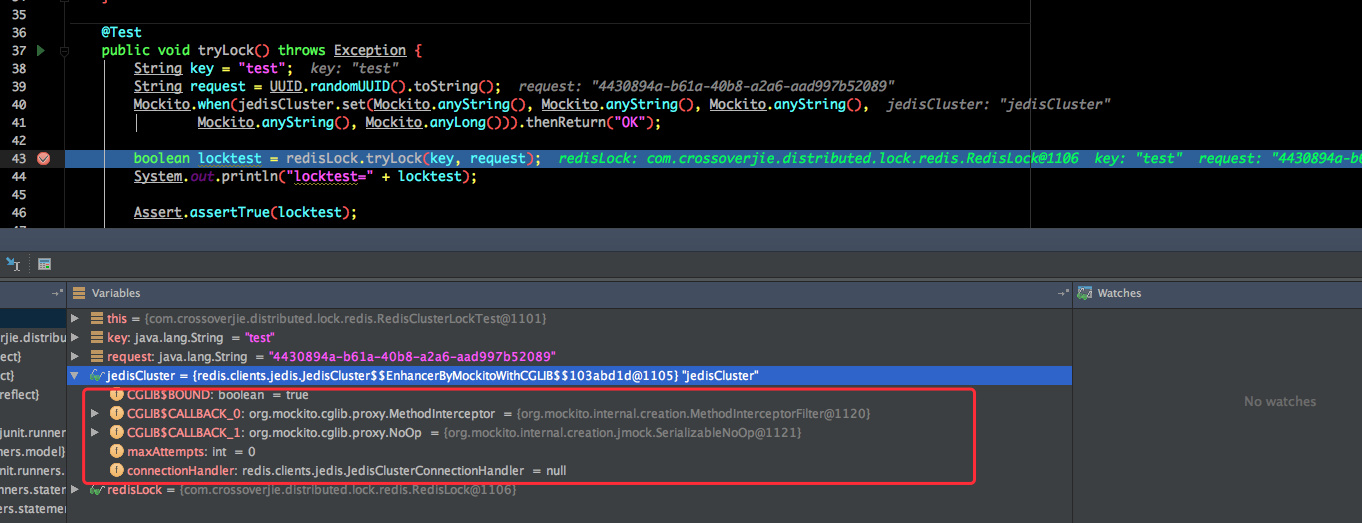Expand the CGLIB$CALLBACK_0 field

pos(95,413)
